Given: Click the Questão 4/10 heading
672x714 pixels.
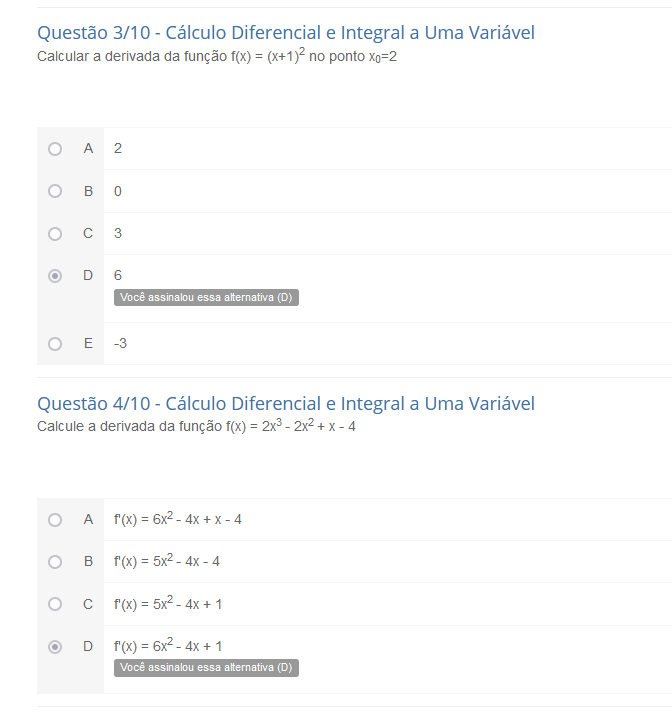Looking at the screenshot, I should coord(286,404).
